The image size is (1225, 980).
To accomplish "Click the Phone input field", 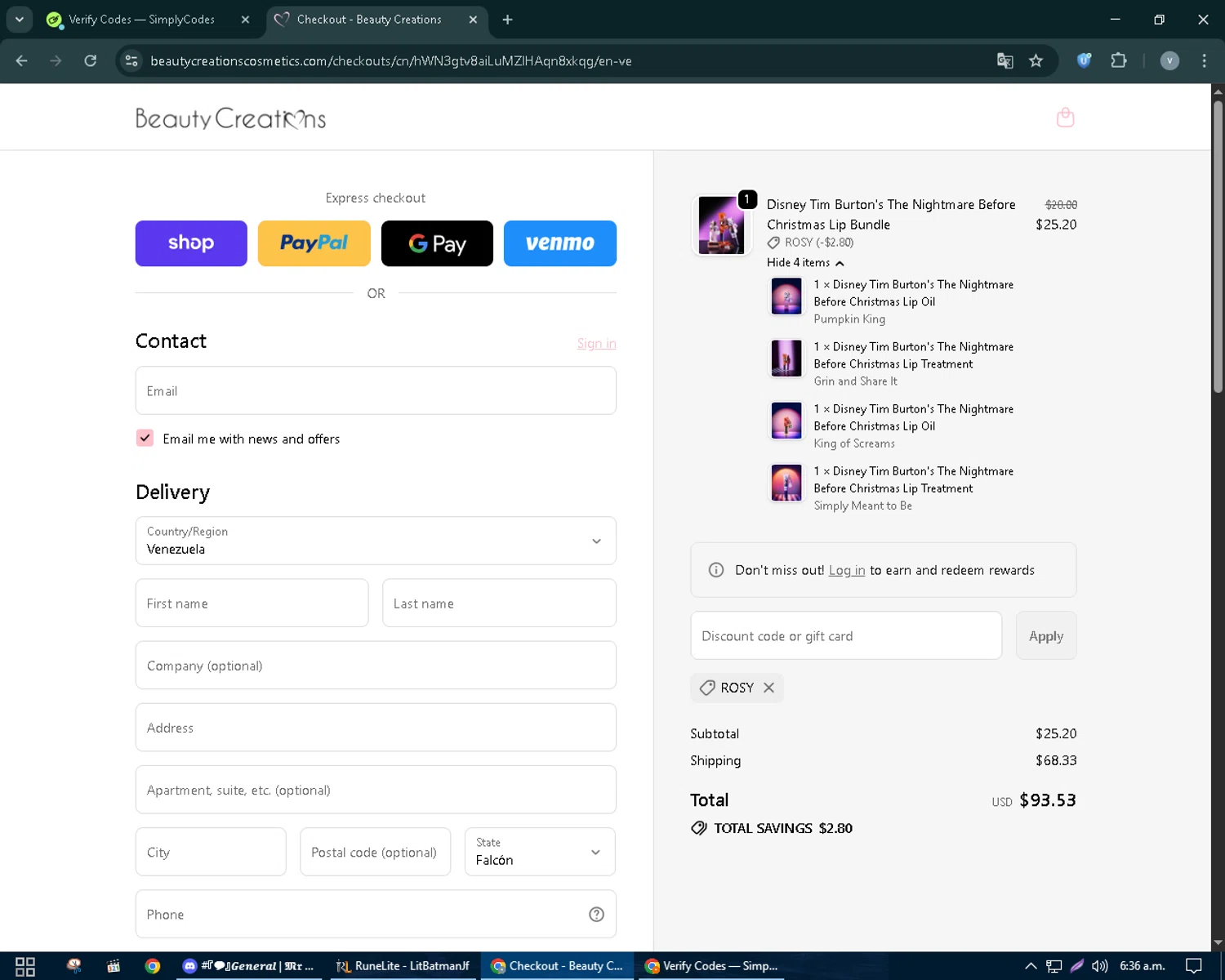I will click(376, 914).
